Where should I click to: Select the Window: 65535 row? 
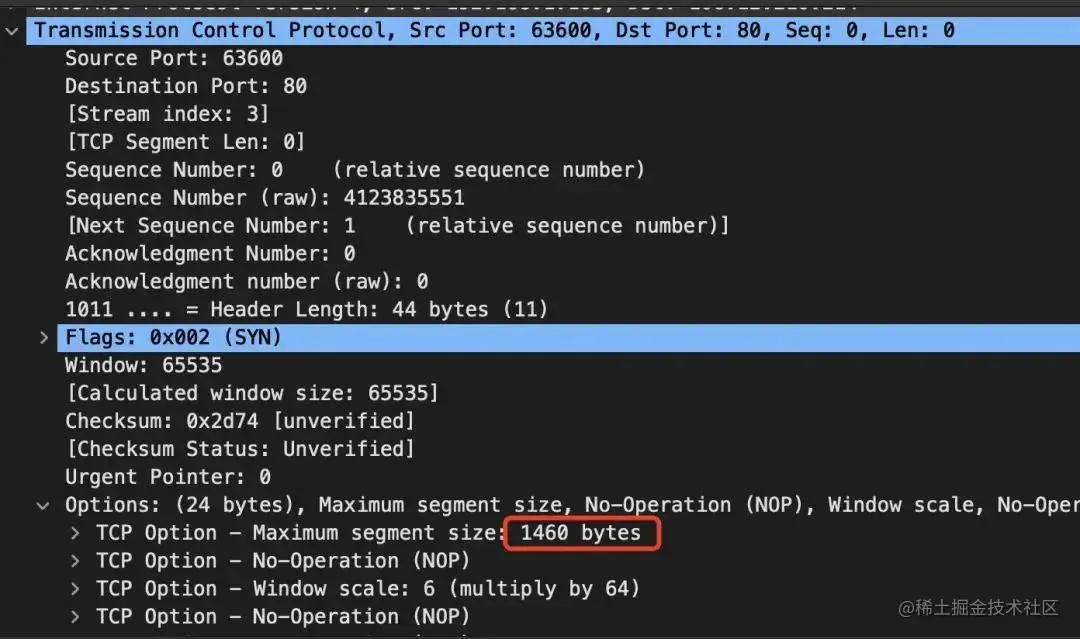pos(143,366)
